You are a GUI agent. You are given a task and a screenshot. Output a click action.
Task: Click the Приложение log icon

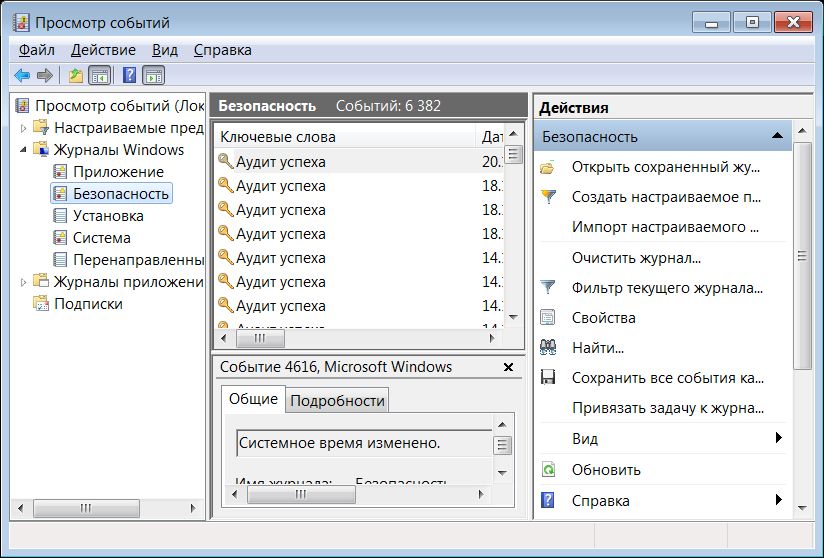[x=60, y=171]
